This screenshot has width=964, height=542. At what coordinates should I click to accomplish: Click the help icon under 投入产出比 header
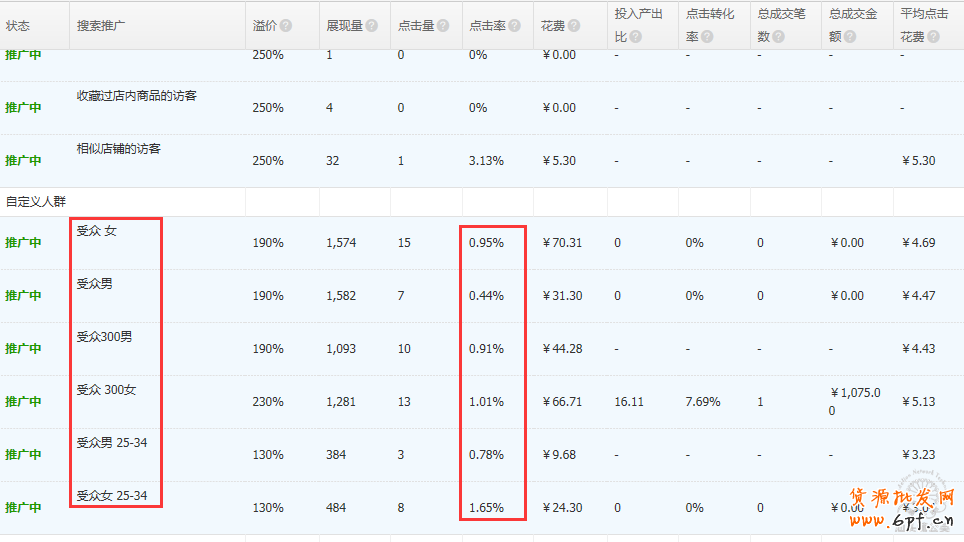(635, 37)
